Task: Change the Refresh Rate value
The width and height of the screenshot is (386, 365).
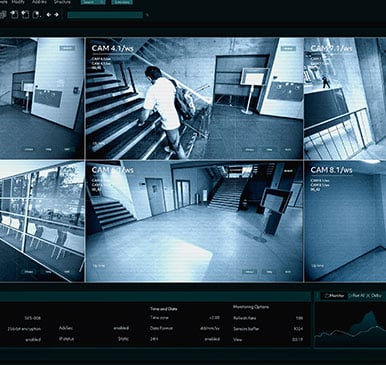Action: (x=299, y=318)
